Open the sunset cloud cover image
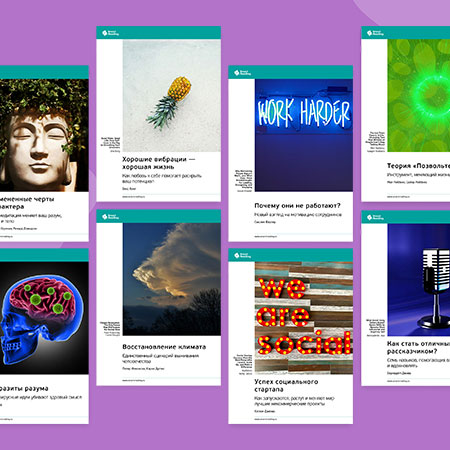Image resolution: width=450 pixels, height=450 pixels. (x=172, y=279)
